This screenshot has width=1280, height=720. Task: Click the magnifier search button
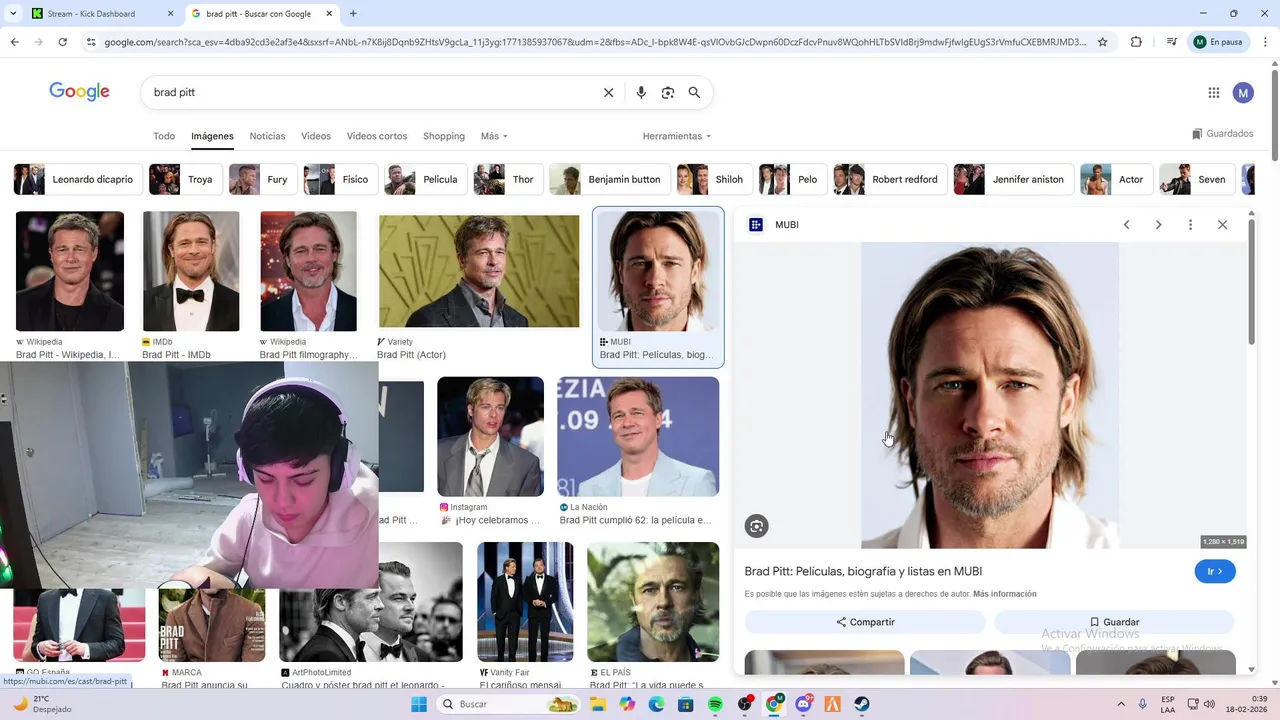(x=694, y=92)
